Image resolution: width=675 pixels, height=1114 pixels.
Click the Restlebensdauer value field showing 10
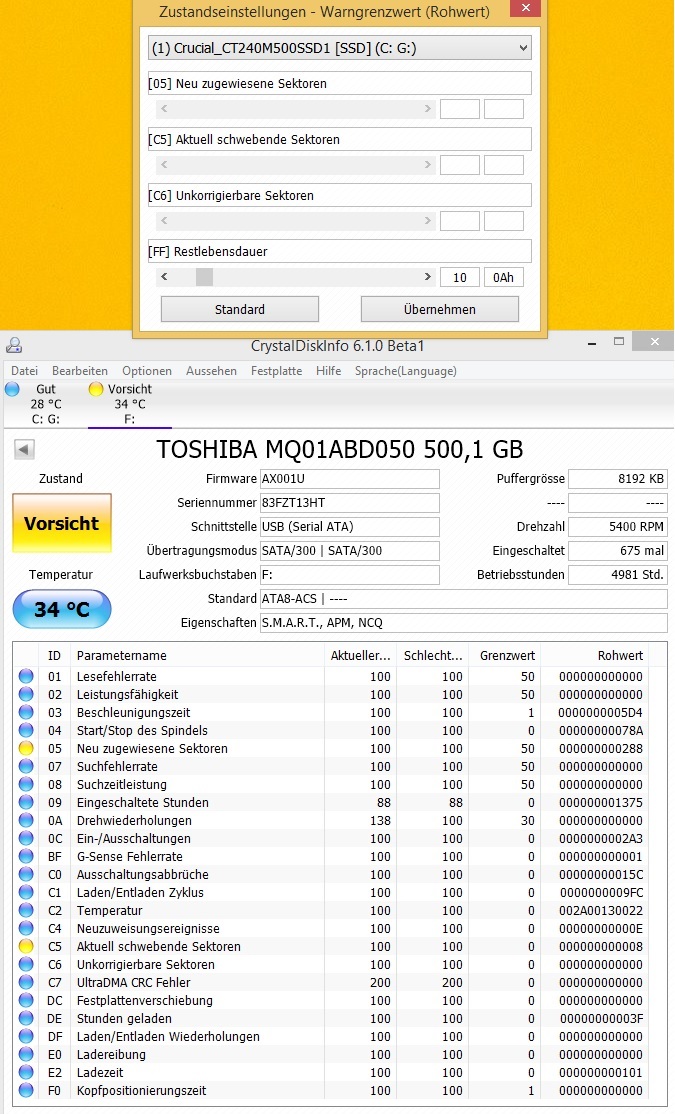[460, 277]
